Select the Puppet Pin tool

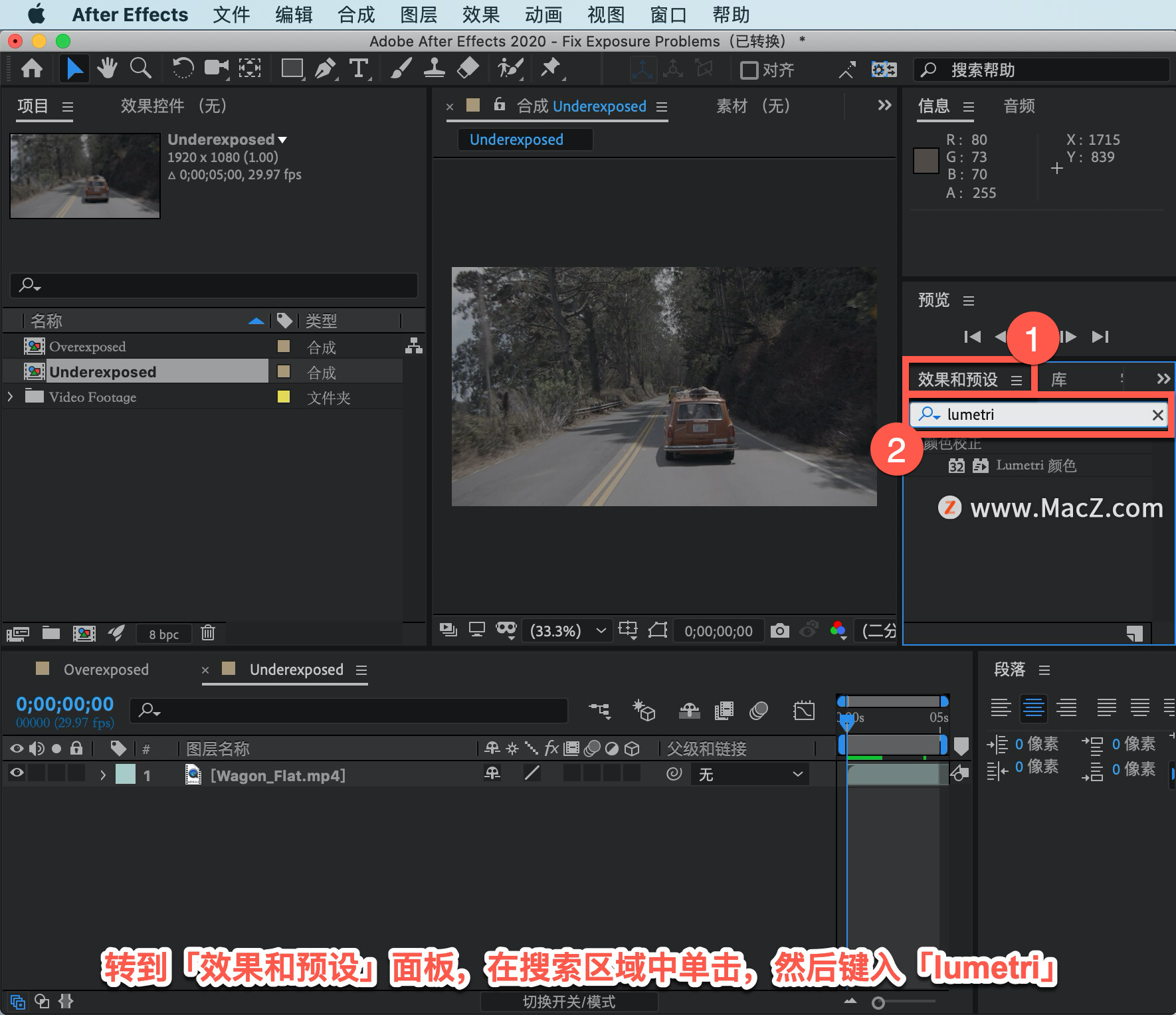551,69
